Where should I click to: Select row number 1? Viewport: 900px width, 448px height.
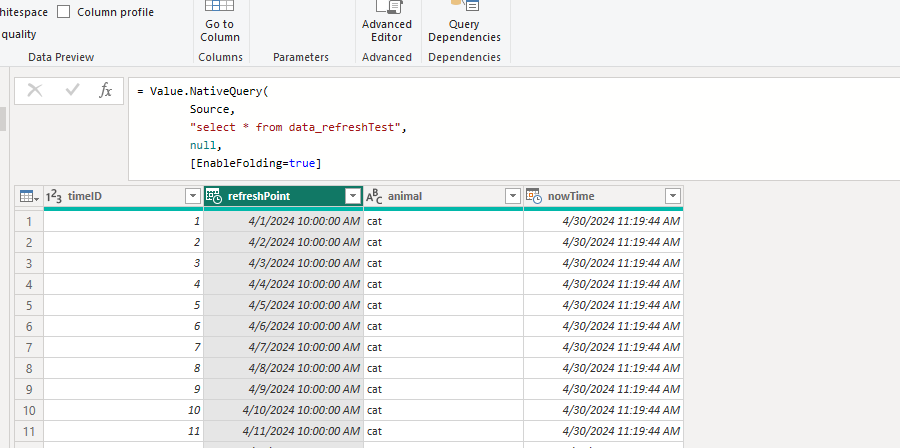click(29, 221)
